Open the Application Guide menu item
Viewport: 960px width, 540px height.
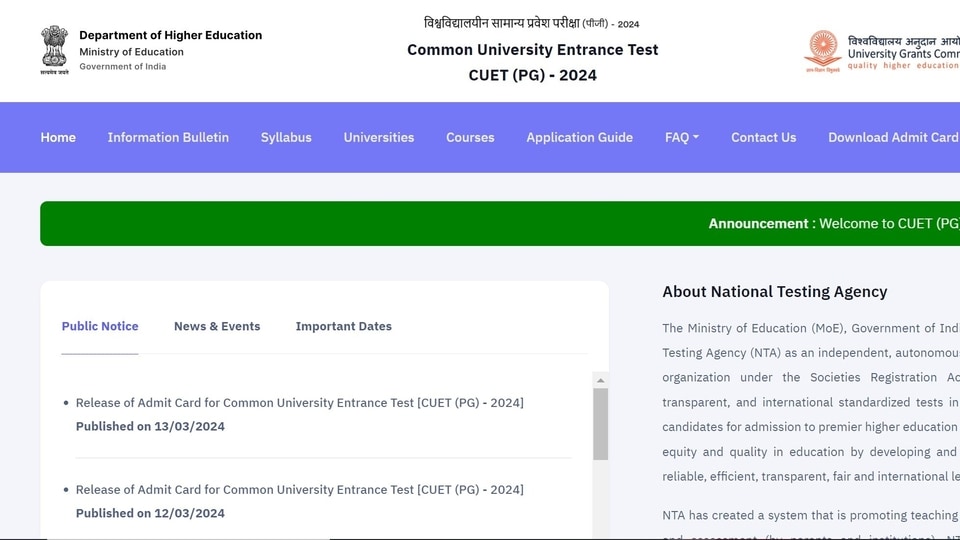coord(580,138)
